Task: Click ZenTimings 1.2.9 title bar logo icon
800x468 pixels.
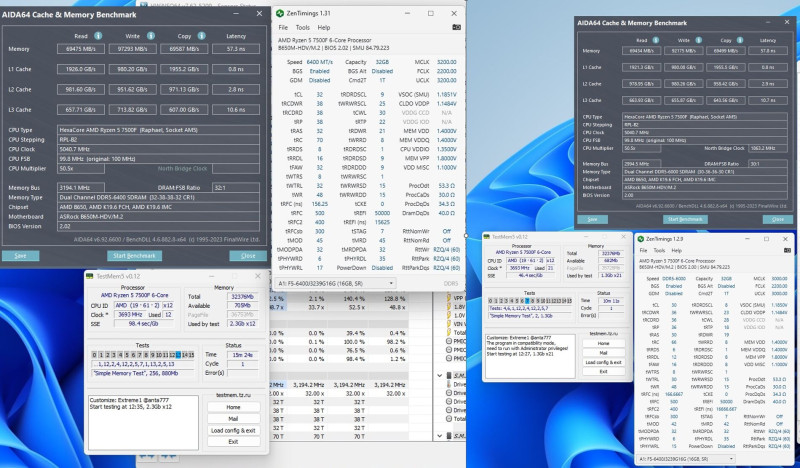Action: (641, 239)
